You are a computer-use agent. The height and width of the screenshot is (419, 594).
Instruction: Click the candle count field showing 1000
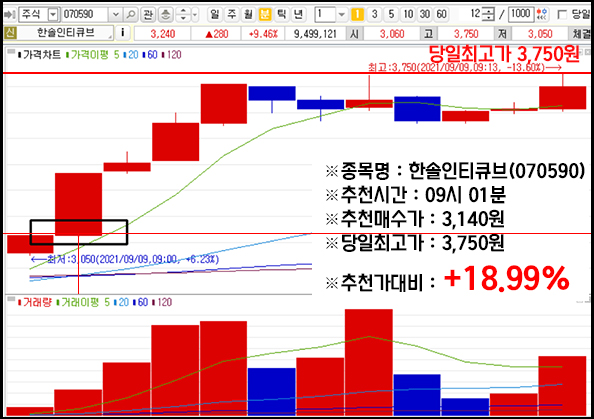(x=521, y=14)
